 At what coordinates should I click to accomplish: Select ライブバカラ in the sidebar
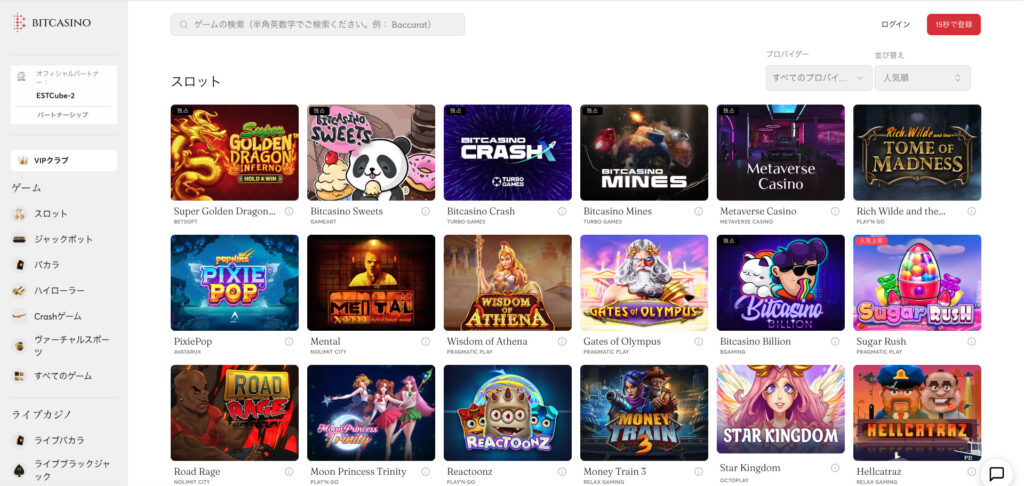pos(59,440)
